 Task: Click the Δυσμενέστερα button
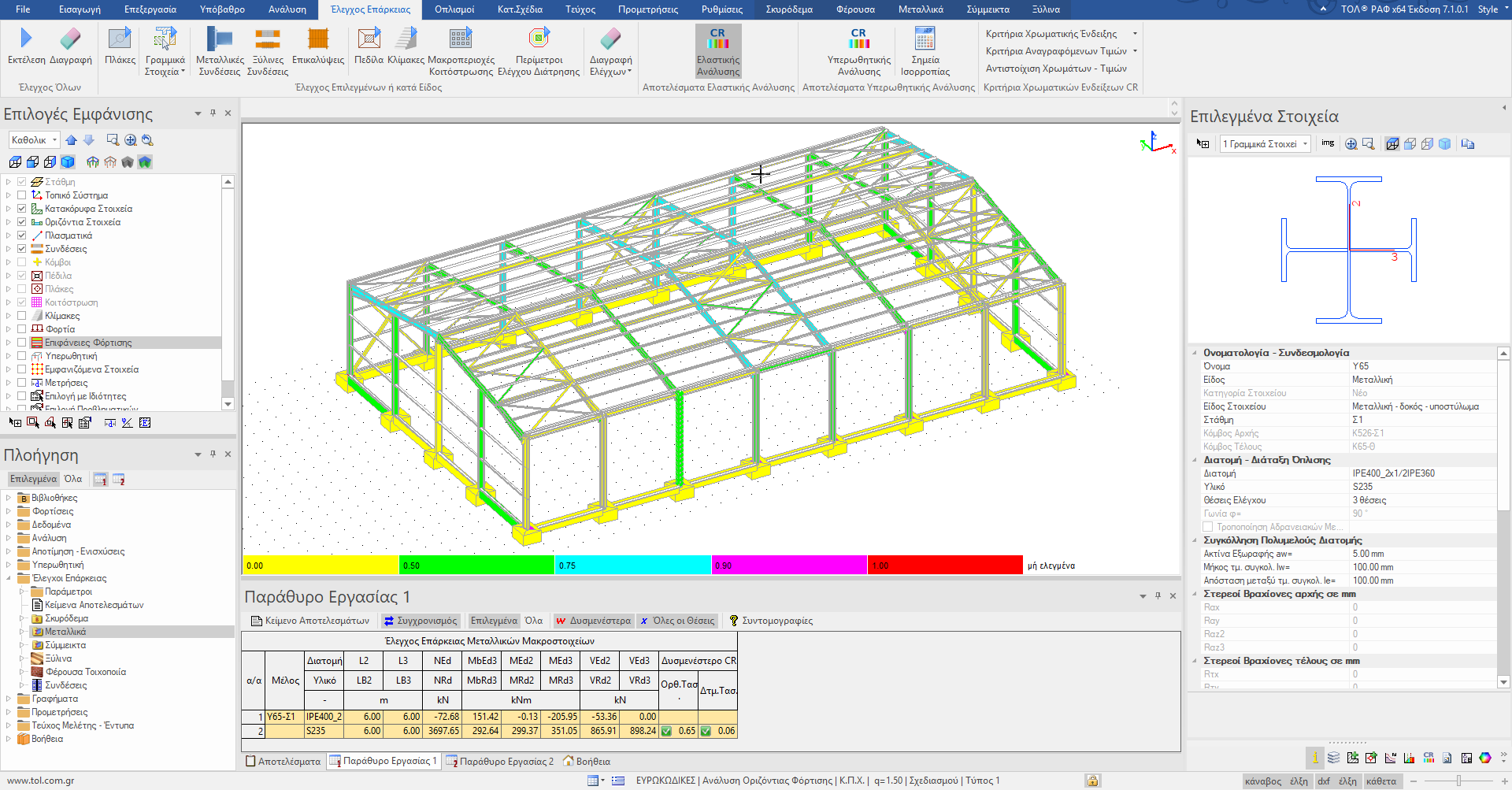click(593, 621)
